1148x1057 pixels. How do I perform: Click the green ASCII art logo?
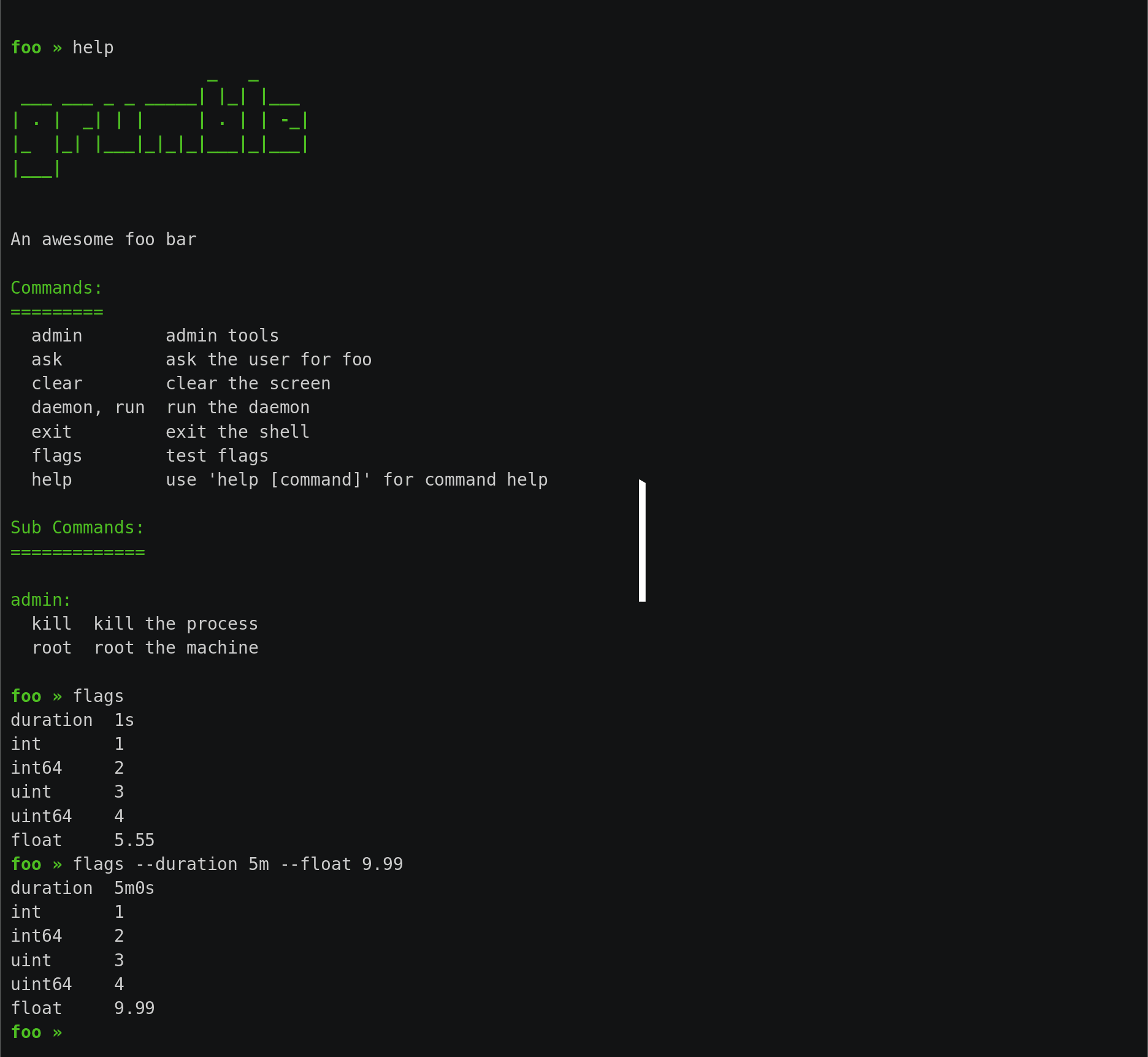pyautogui.click(x=159, y=126)
